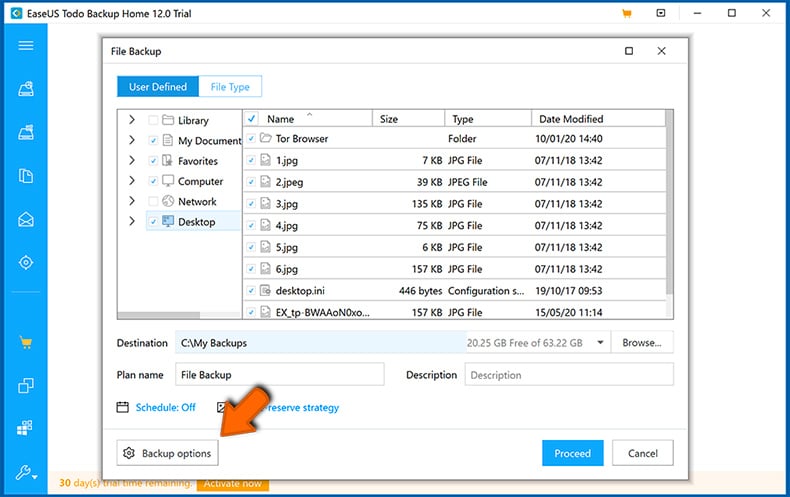The image size is (790, 497).
Task: Open the Backup options button
Action: [167, 453]
